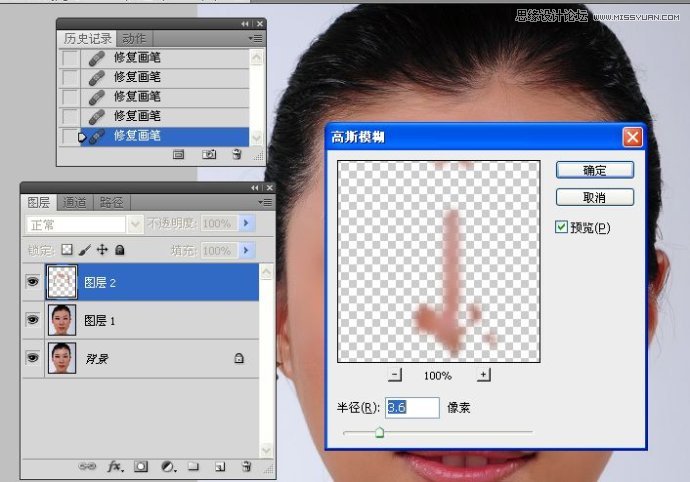Hide the 背景 layer visibility
Viewport: 690px width, 482px height.
pos(32,357)
